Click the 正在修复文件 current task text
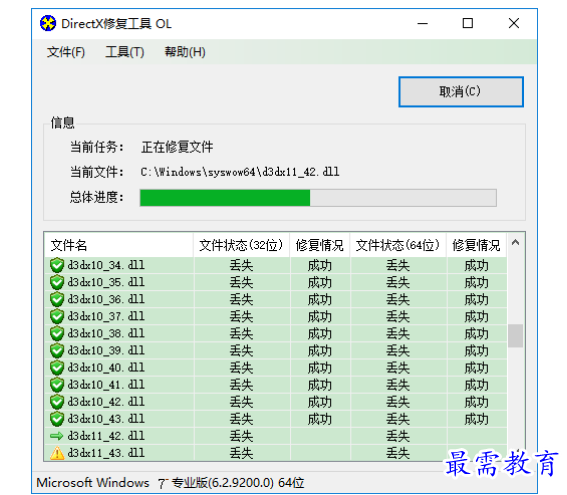Image resolution: width=567 pixels, height=495 pixels. 177,147
